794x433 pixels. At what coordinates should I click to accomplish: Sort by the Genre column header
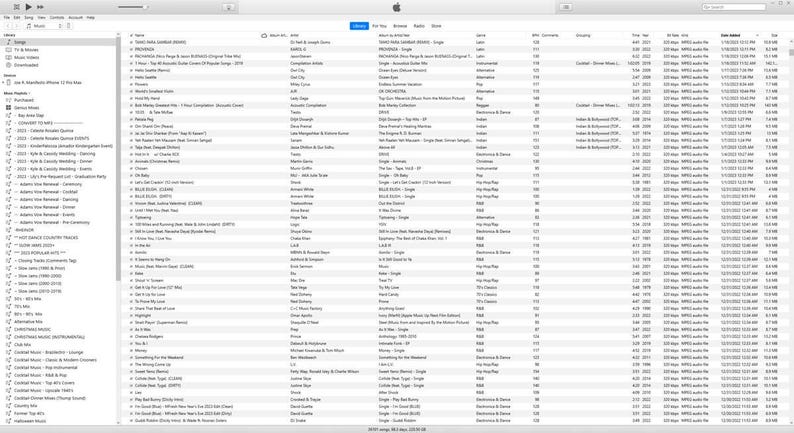click(481, 35)
